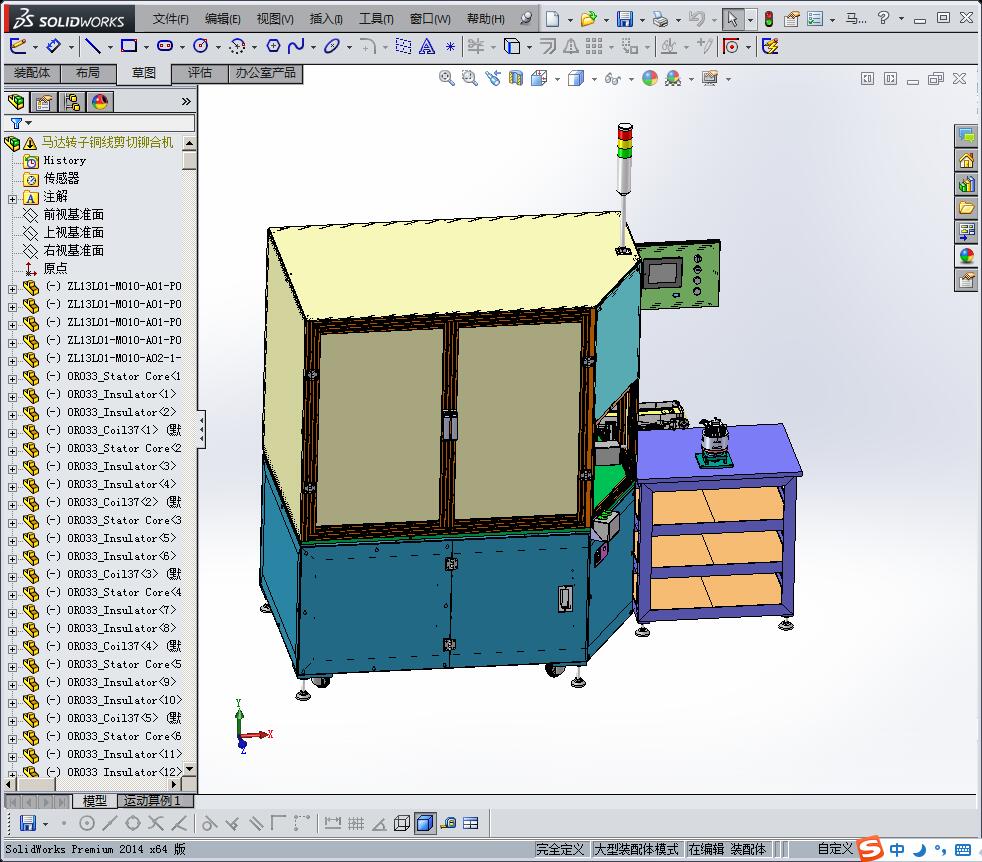Viewport: 982px width, 862px height.
Task: Click the Smart Dimension sketch tool
Action: click(54, 46)
